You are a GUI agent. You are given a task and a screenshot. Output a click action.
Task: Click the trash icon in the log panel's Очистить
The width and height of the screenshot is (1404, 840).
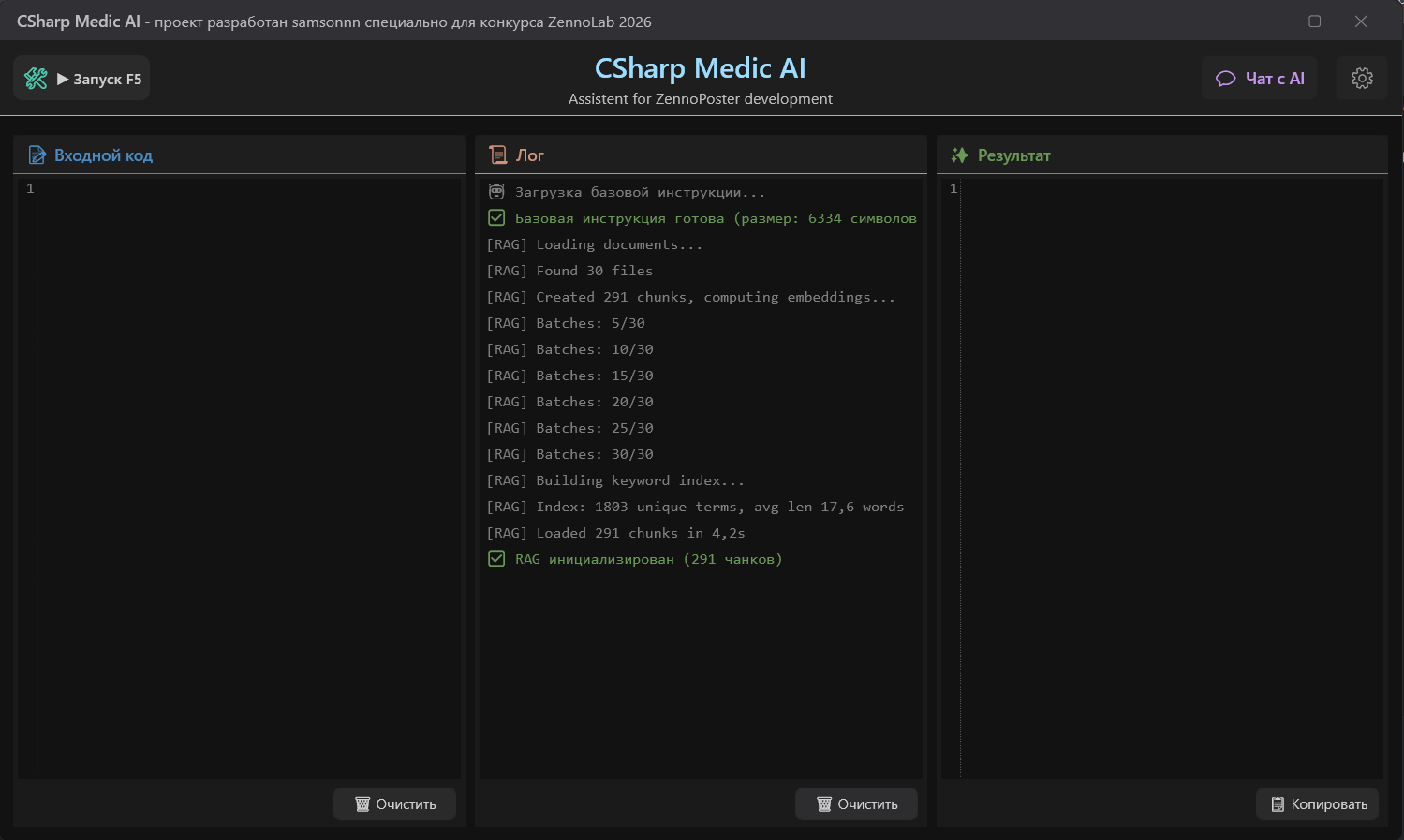click(824, 804)
